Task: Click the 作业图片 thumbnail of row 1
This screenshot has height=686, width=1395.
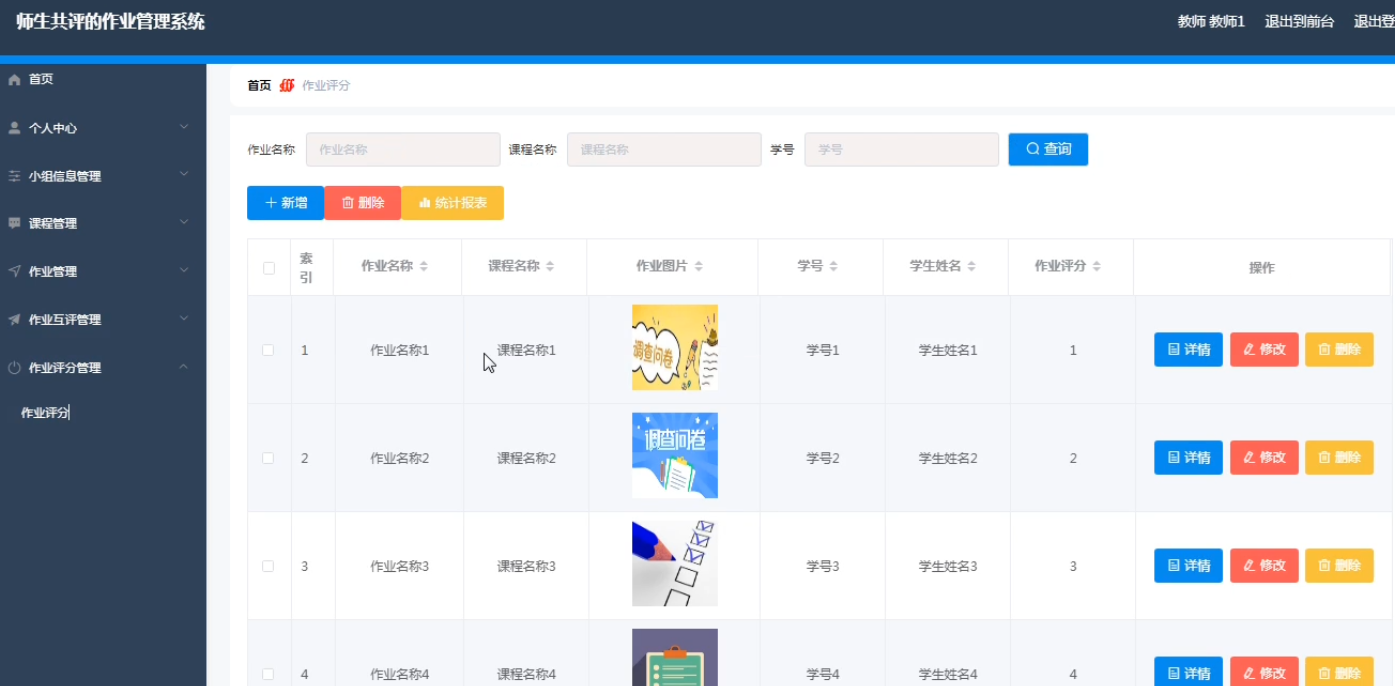Action: [x=674, y=347]
